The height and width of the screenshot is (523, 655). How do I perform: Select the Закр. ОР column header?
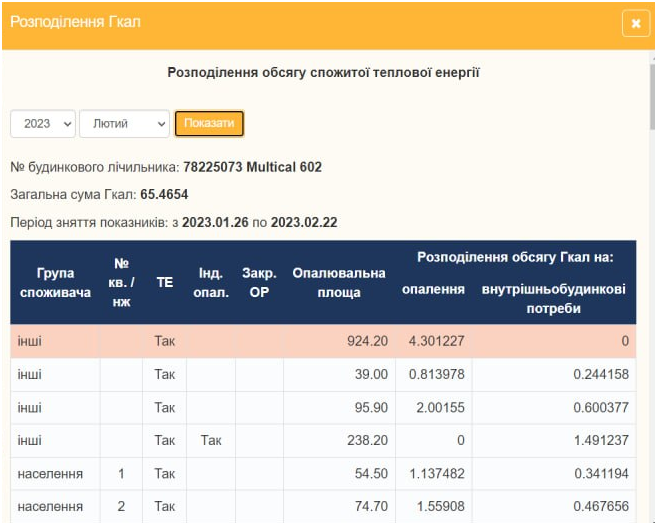pyautogui.click(x=259, y=283)
